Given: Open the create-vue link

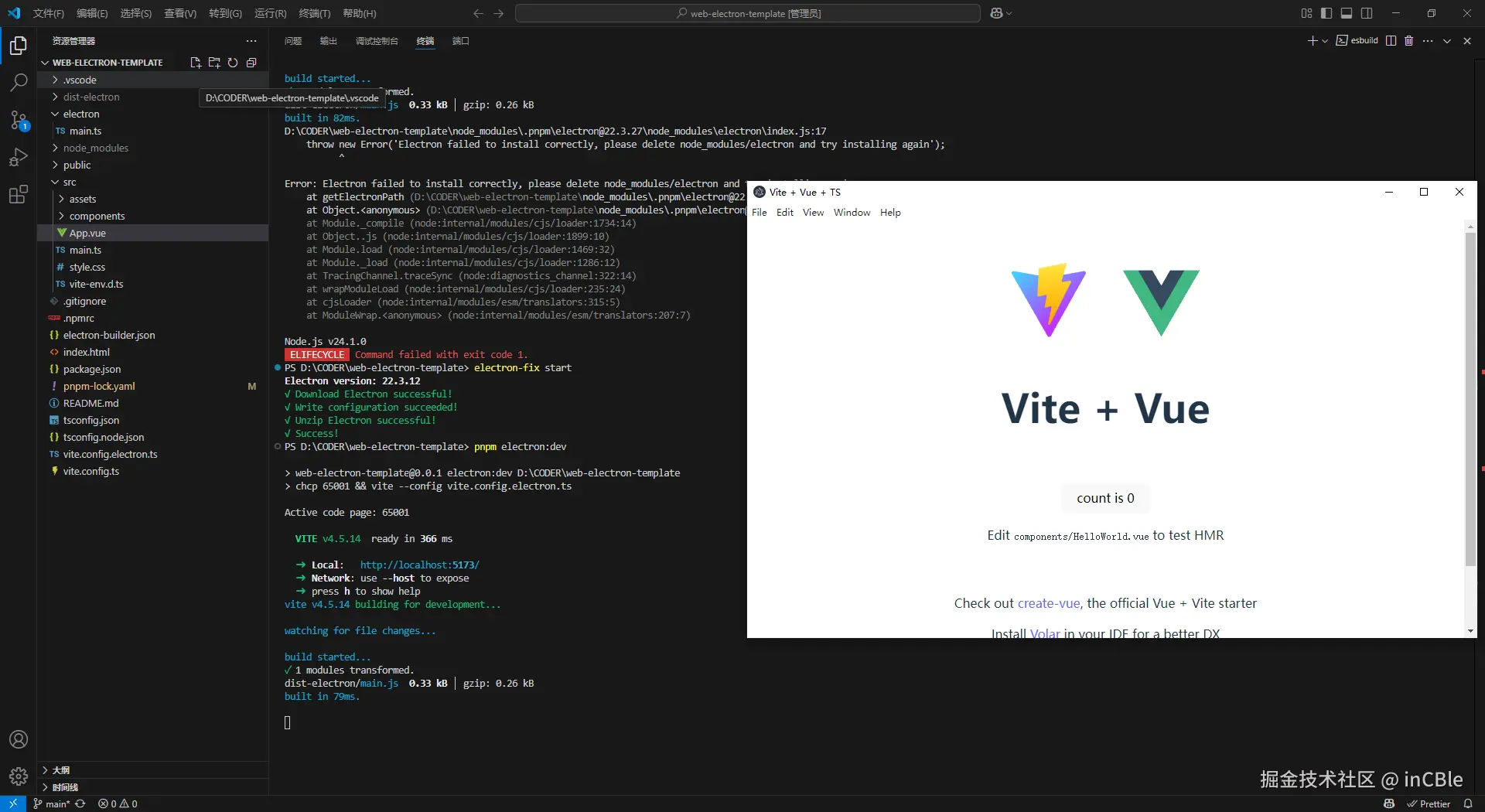Looking at the screenshot, I should 1049,603.
